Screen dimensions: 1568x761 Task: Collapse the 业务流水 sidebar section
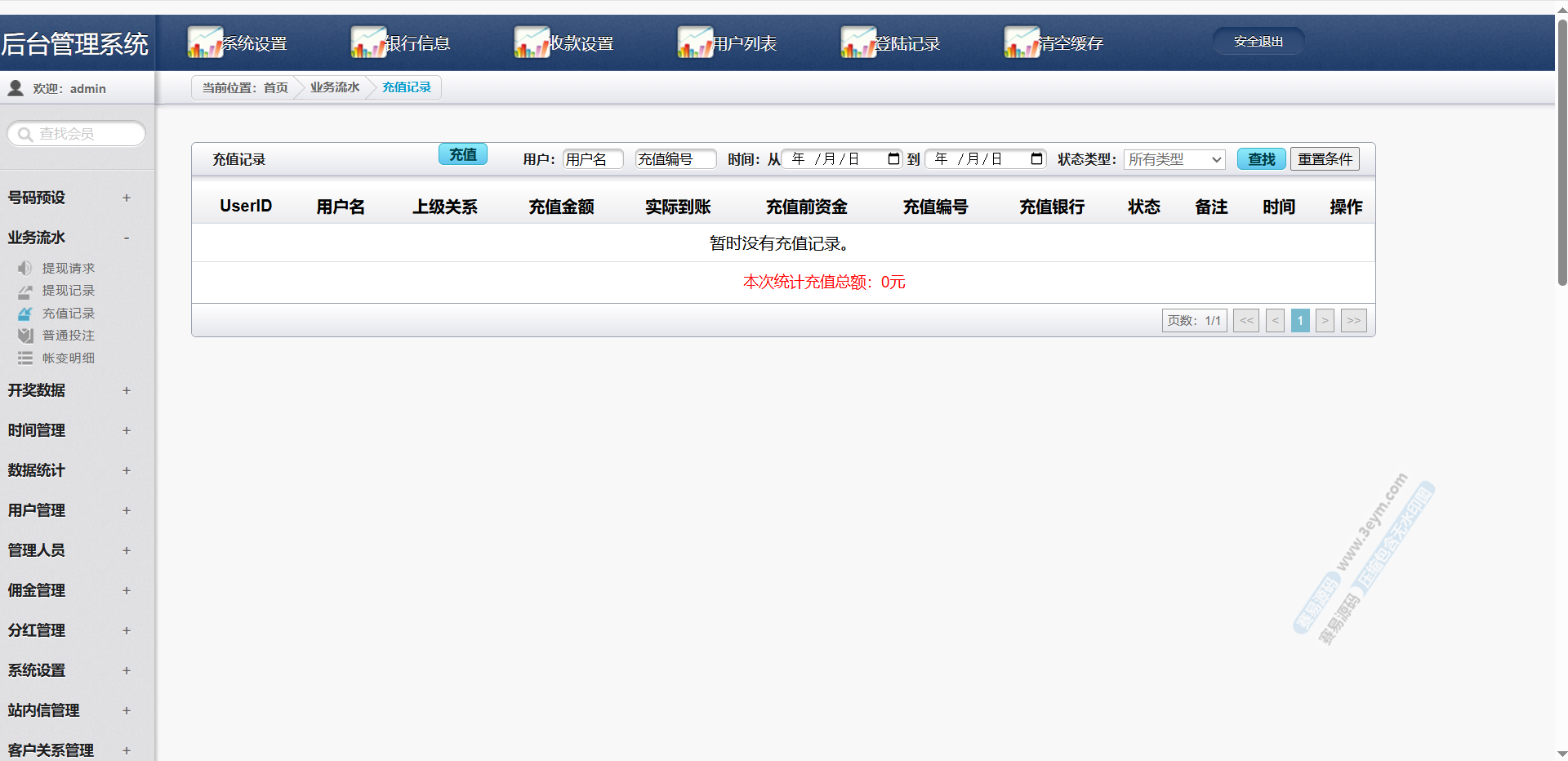click(126, 238)
